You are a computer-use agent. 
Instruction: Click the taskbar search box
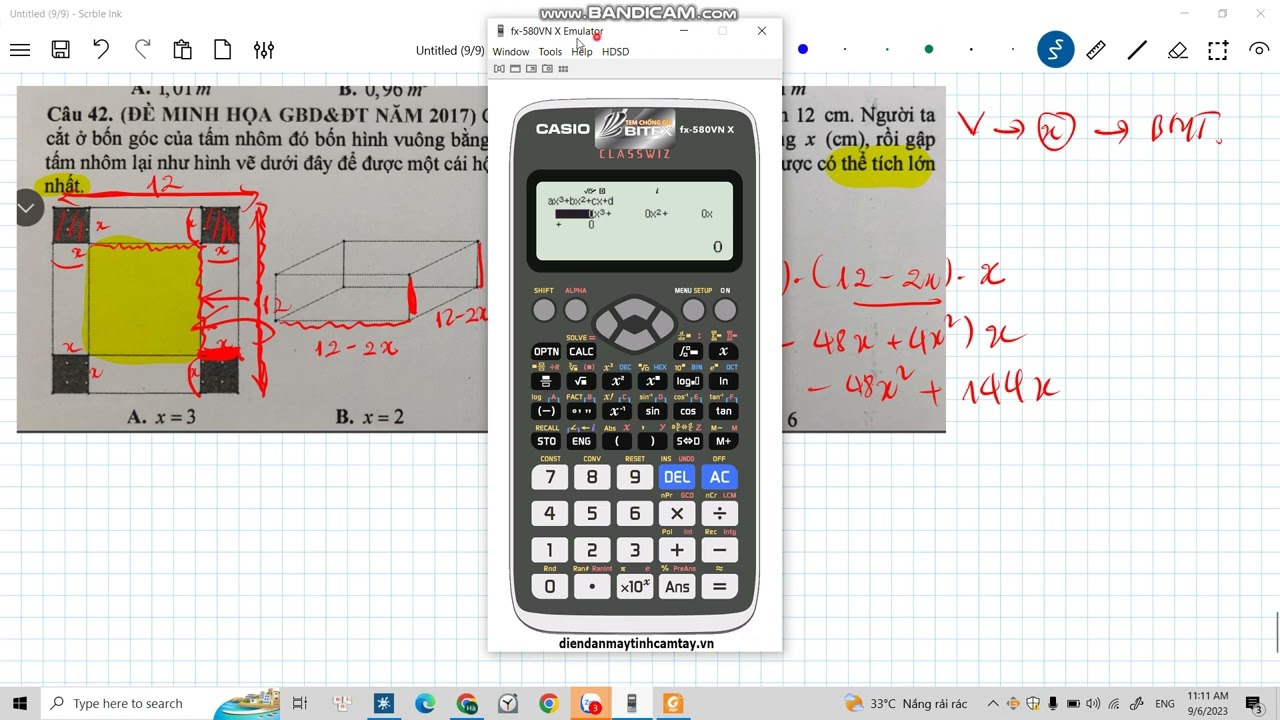(160, 703)
